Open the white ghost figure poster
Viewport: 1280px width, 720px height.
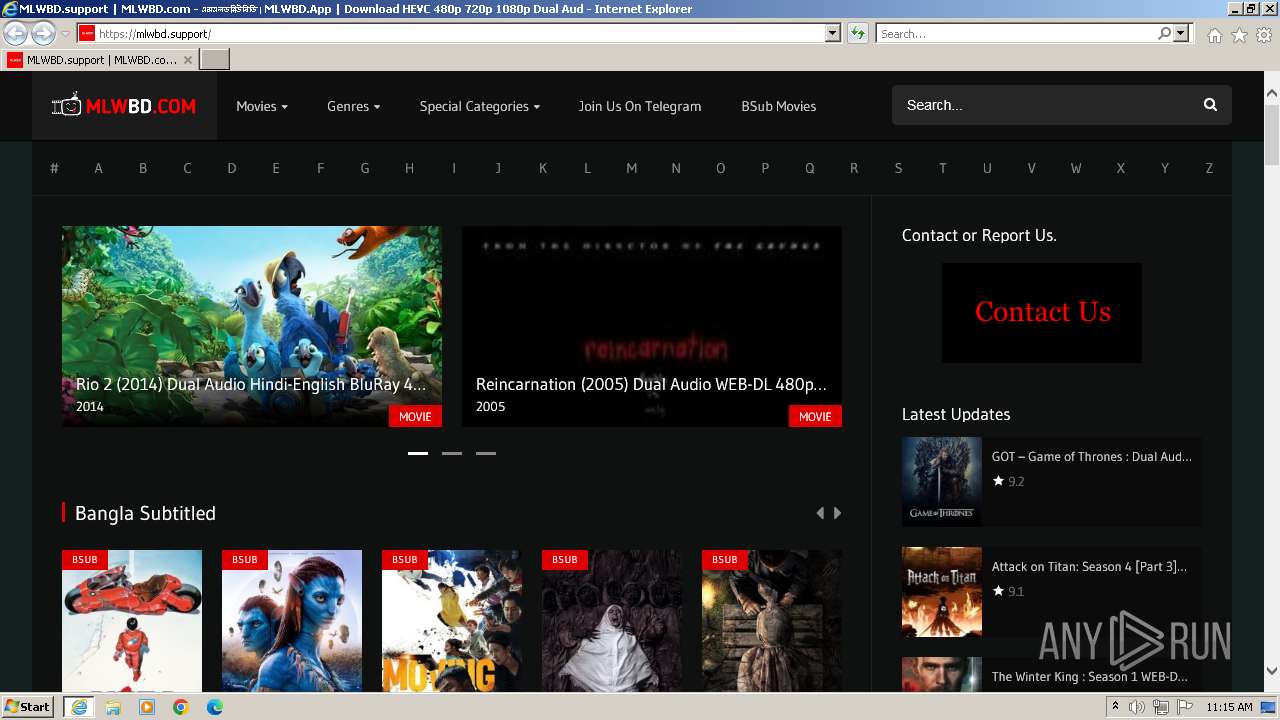point(612,621)
